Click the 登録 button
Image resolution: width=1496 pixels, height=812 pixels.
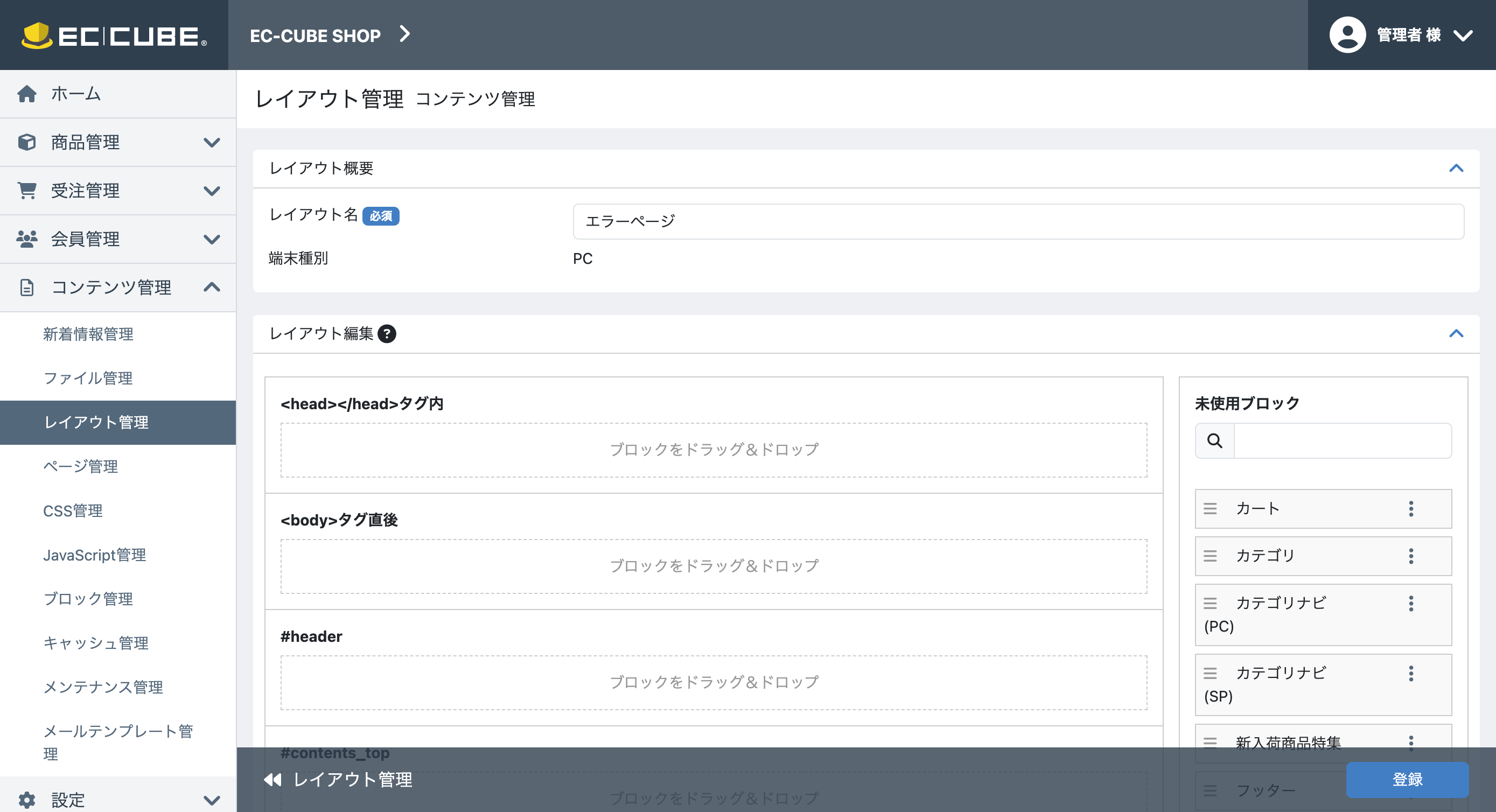click(x=1407, y=780)
